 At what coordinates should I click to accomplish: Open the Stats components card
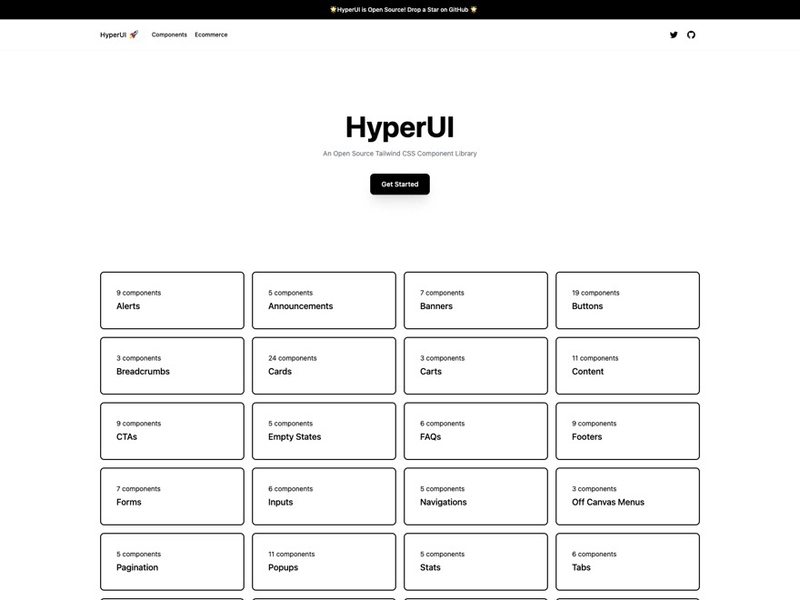476,561
